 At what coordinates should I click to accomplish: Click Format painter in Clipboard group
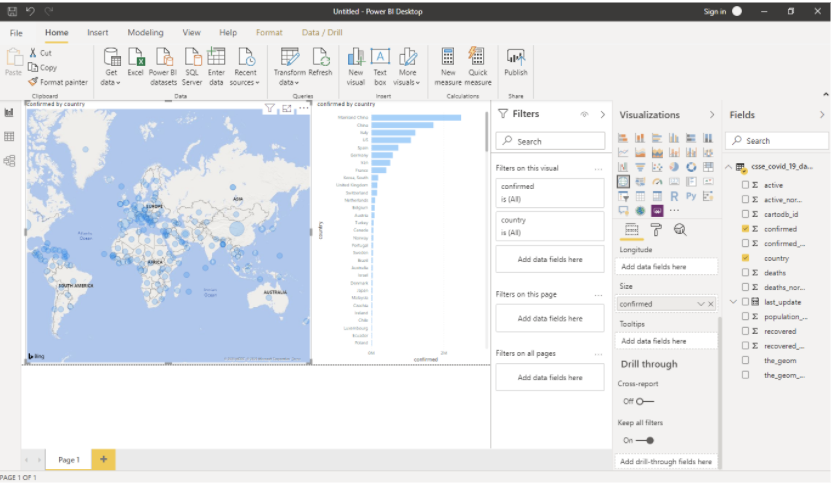coord(58,82)
